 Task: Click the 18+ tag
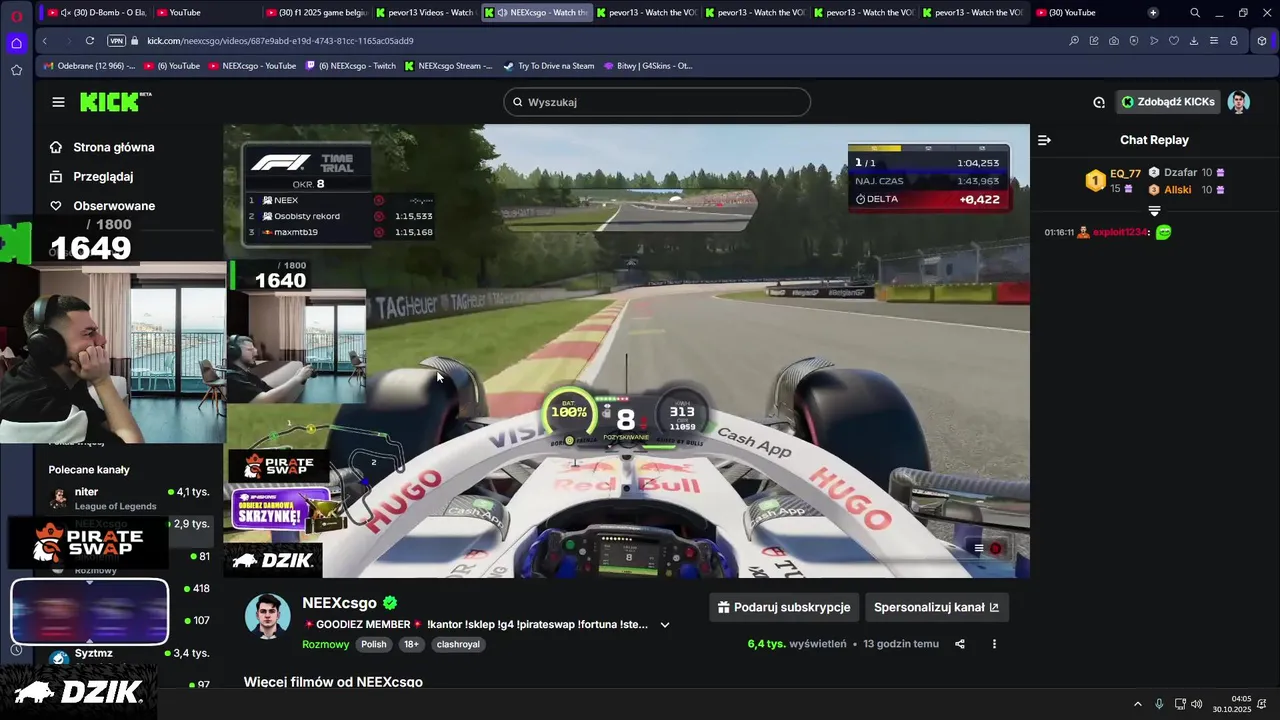click(411, 644)
